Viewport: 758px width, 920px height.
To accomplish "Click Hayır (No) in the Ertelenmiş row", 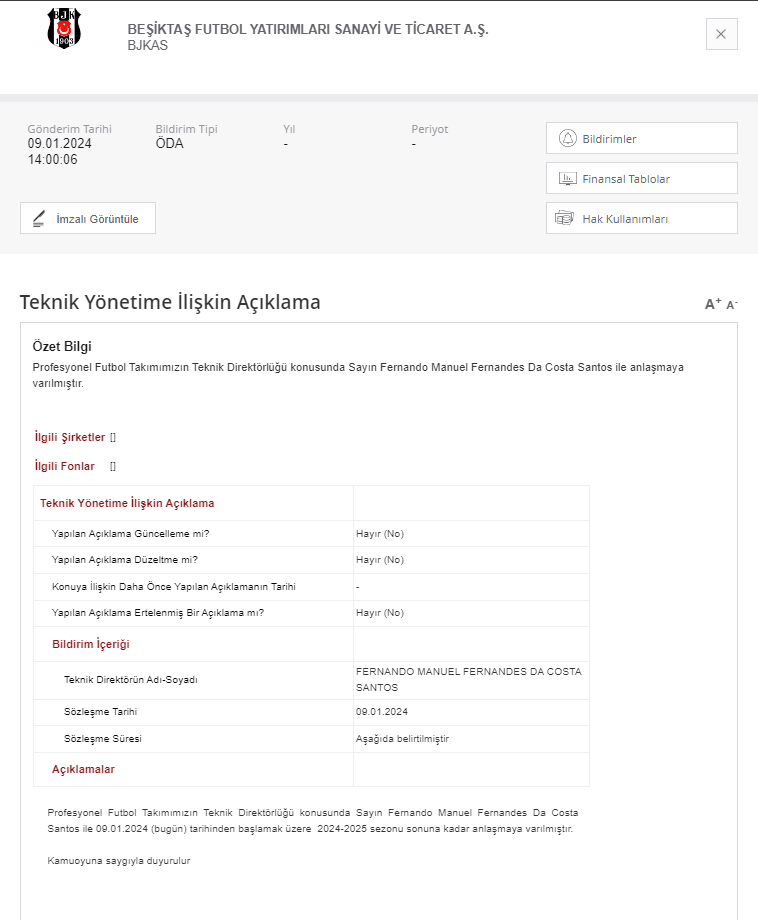I will [x=380, y=613].
